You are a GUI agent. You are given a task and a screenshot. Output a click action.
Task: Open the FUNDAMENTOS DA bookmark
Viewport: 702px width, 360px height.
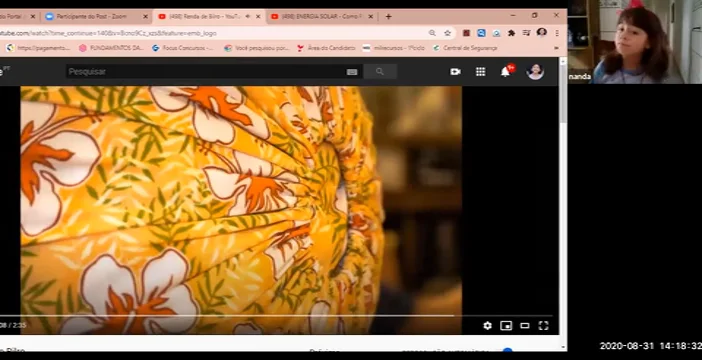click(111, 48)
